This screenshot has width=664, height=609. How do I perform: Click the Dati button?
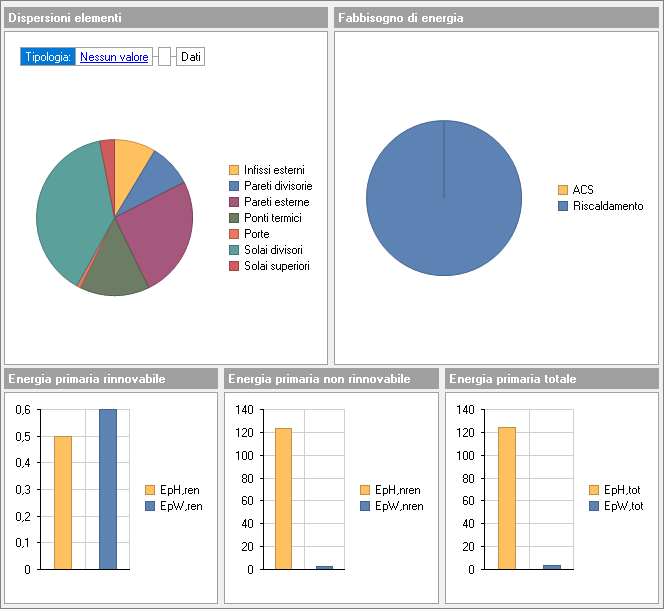190,57
